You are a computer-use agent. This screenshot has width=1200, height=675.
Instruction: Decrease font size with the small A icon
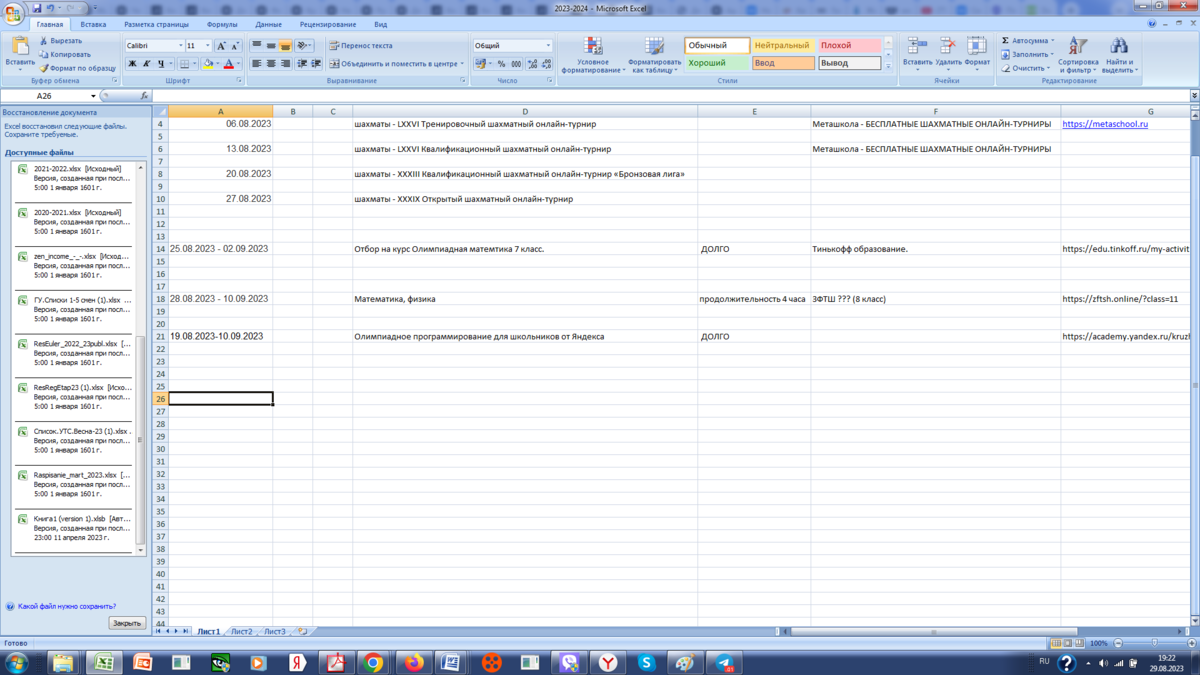[236, 46]
